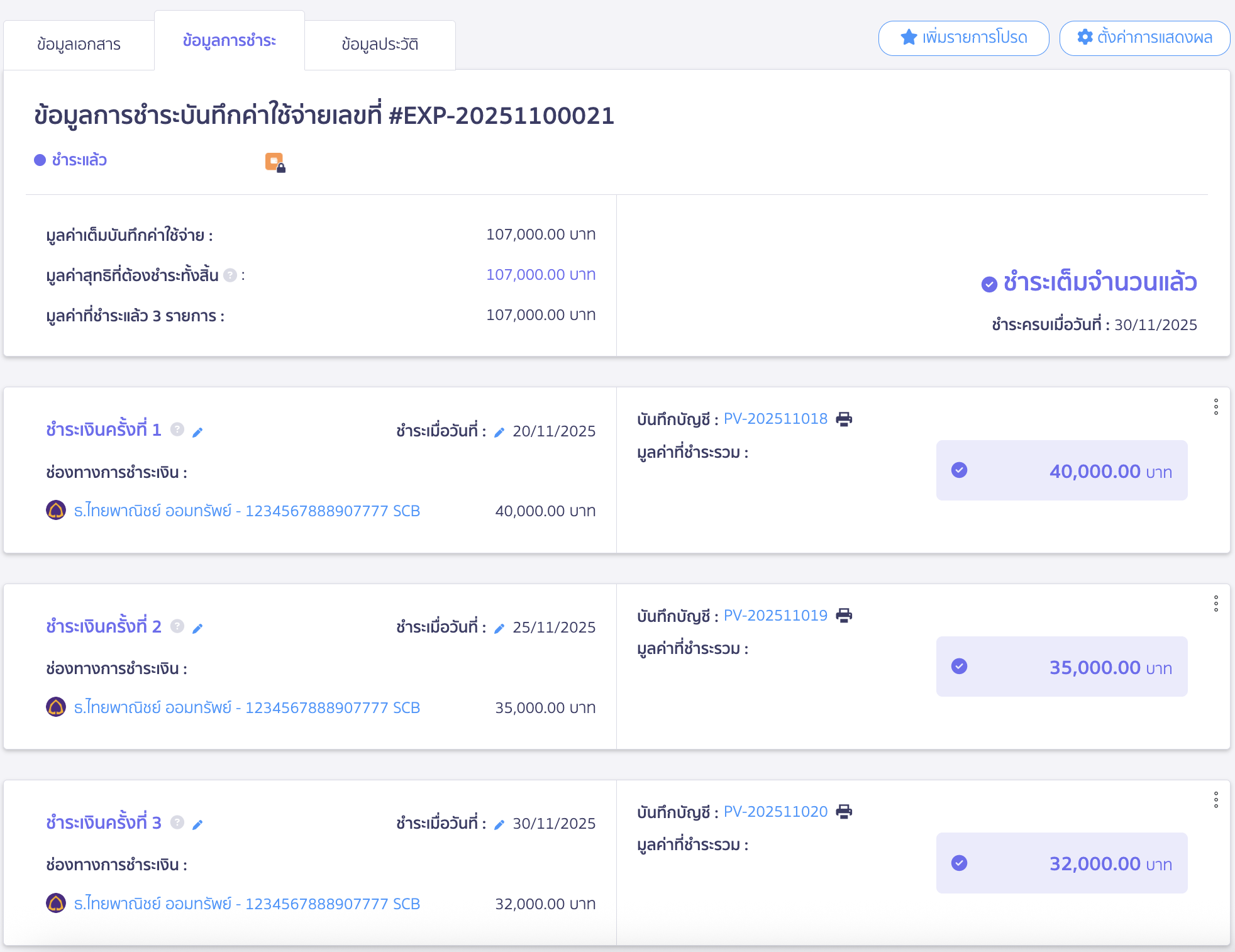This screenshot has width=1235, height=952.
Task: Edit the 30/11/2025 payment date
Action: click(499, 824)
